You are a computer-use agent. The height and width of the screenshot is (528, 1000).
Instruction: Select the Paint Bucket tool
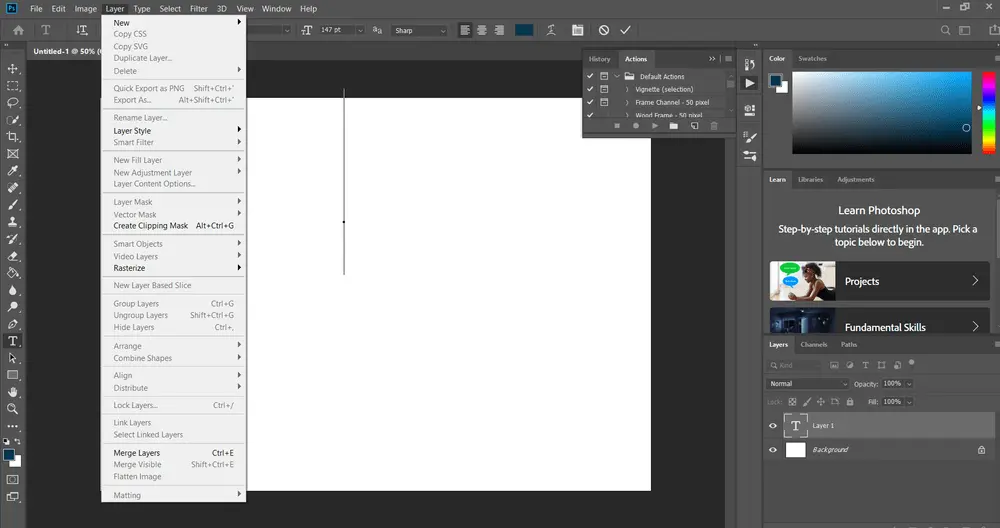click(13, 273)
